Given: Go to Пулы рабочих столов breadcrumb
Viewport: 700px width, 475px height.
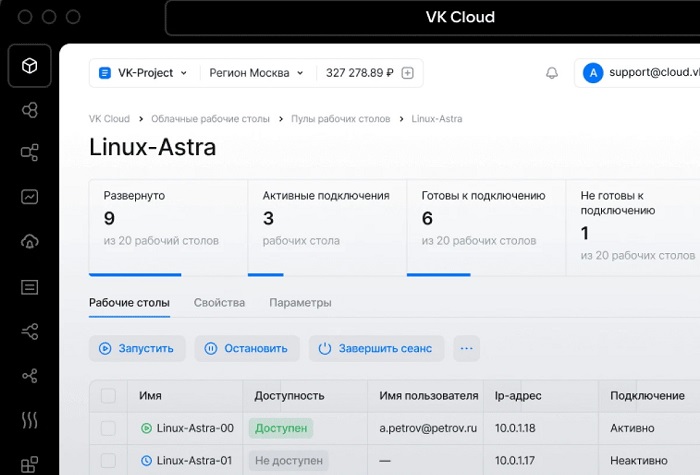Looking at the screenshot, I should pyautogui.click(x=341, y=119).
